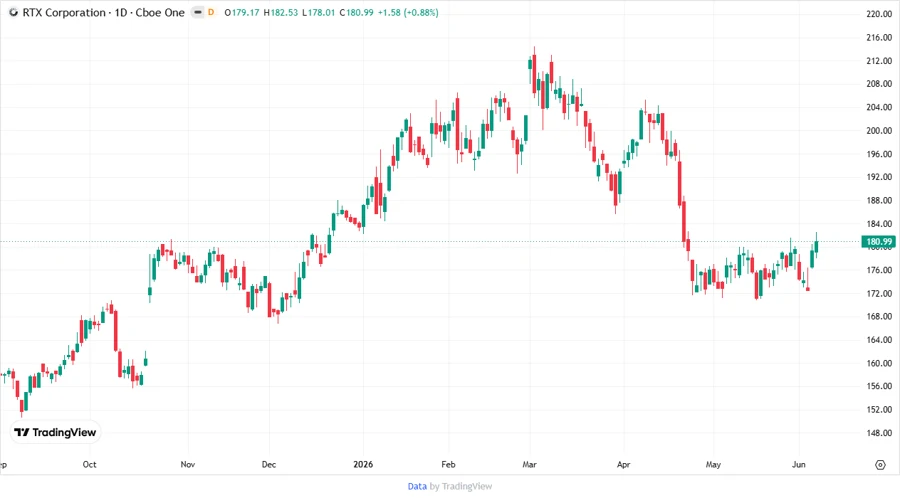
Task: Click the close value C180.99
Action: (356, 13)
